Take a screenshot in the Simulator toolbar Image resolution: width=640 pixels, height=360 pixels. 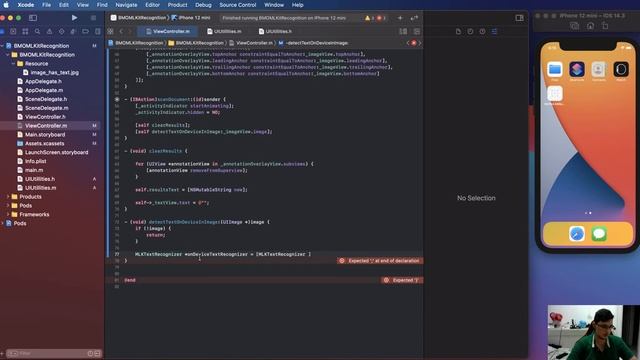click(574, 26)
